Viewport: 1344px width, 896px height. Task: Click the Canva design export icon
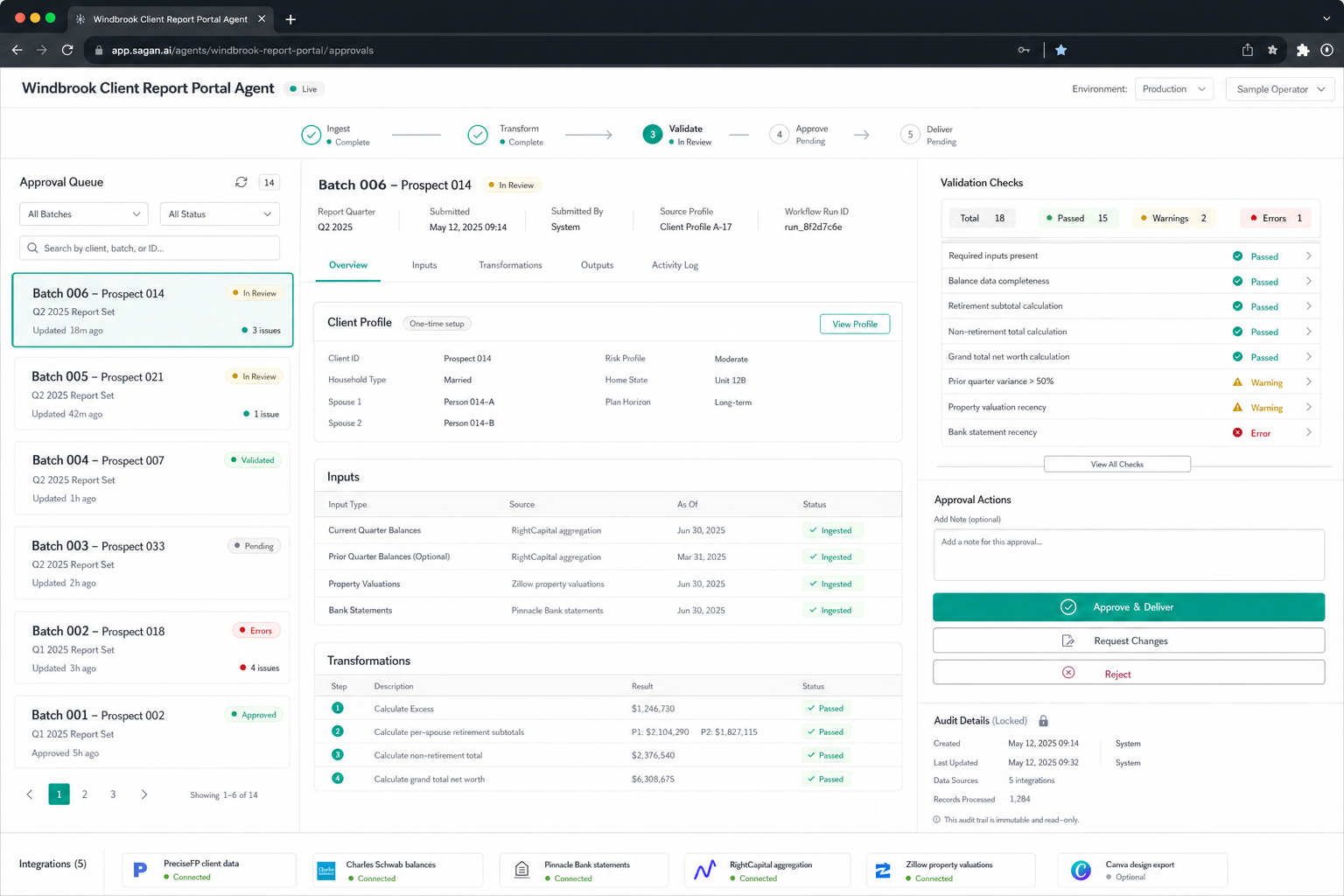coord(1081,870)
